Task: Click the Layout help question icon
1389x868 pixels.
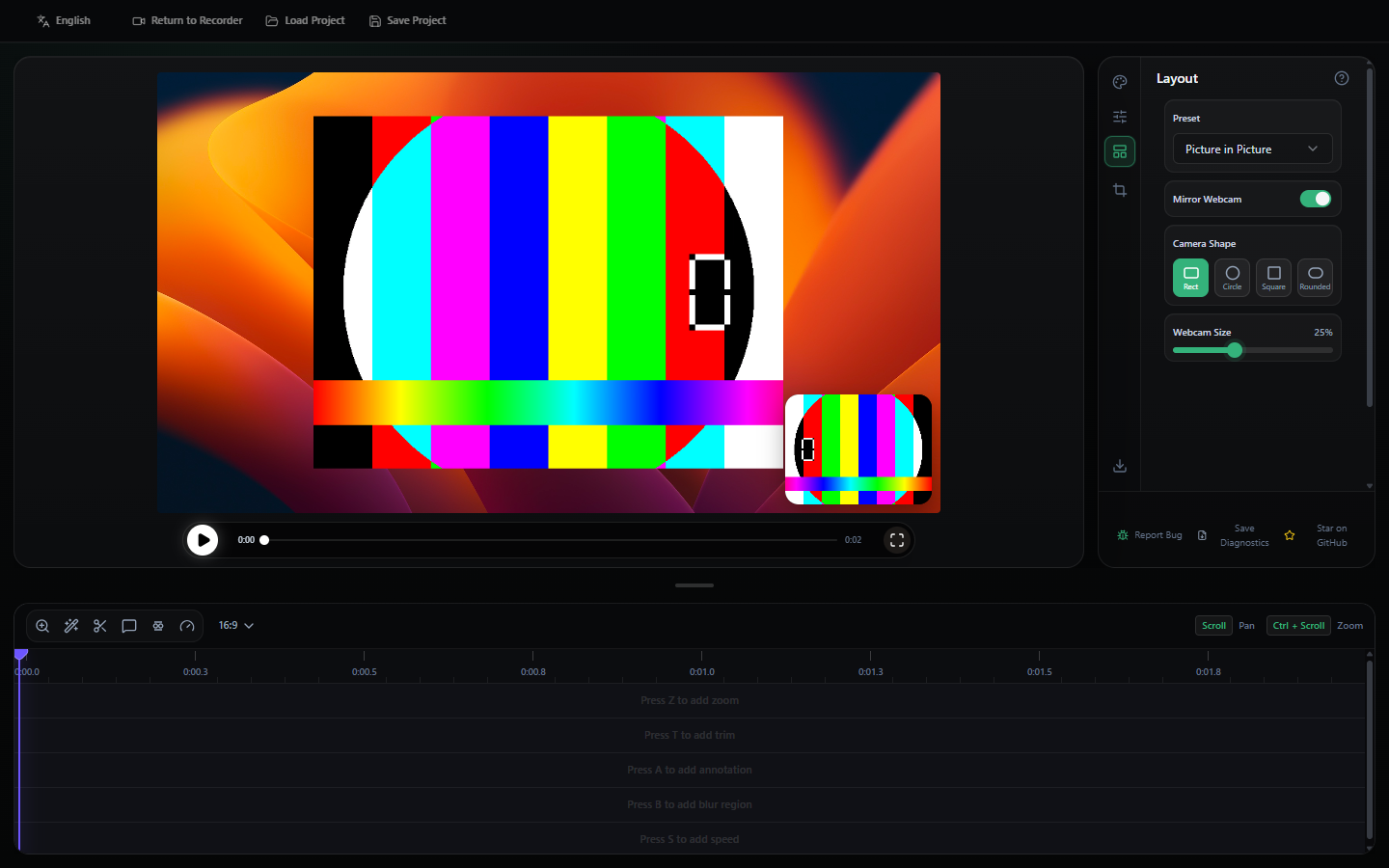Action: 1342,78
